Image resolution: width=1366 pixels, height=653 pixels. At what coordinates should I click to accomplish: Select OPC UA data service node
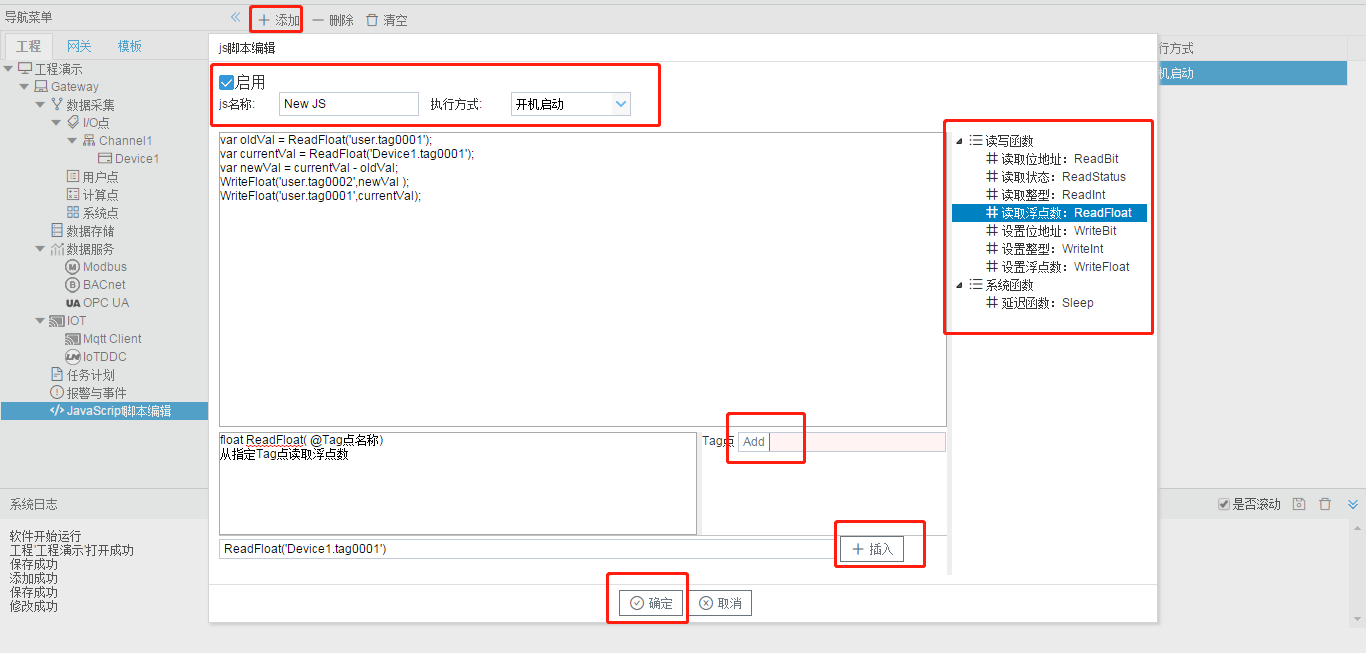coord(97,303)
